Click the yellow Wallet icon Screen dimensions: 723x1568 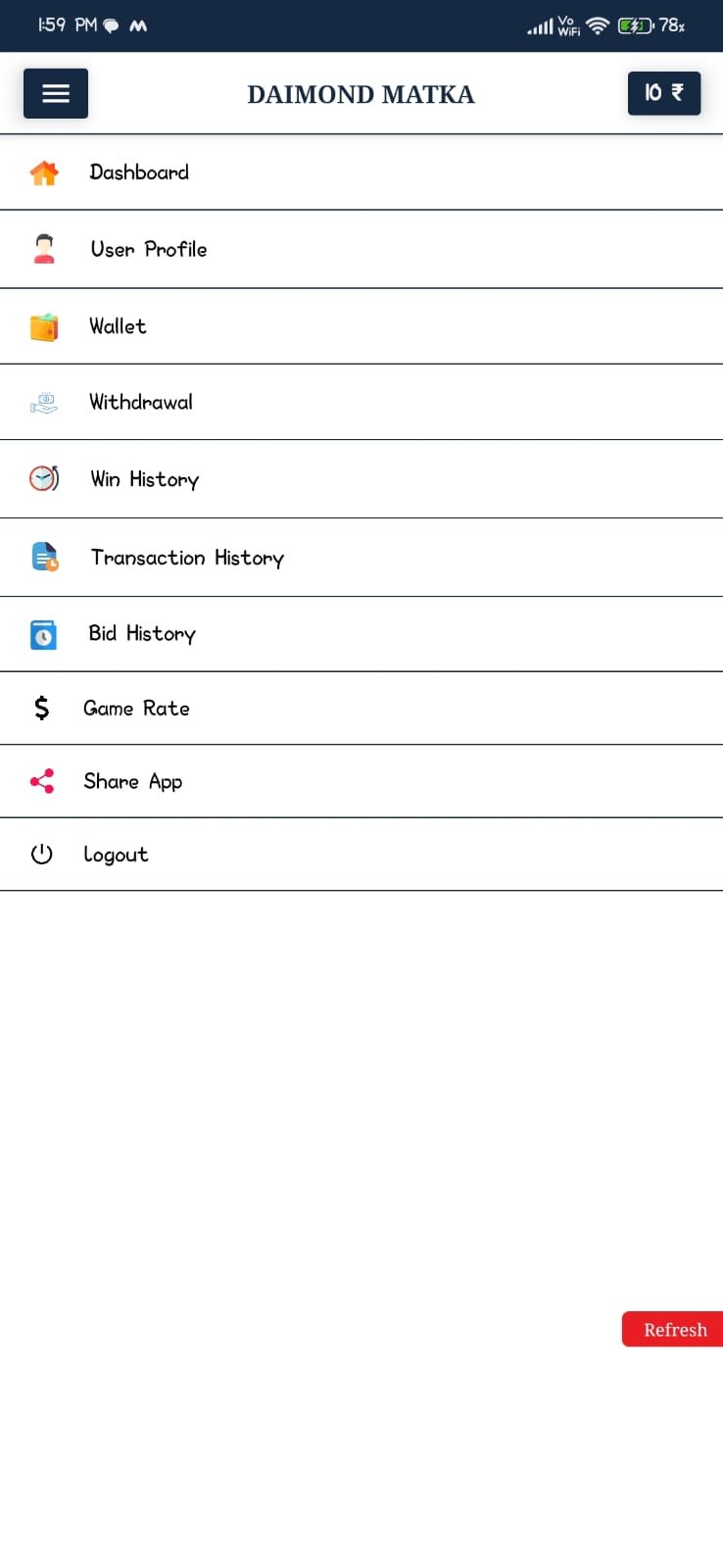(x=44, y=326)
